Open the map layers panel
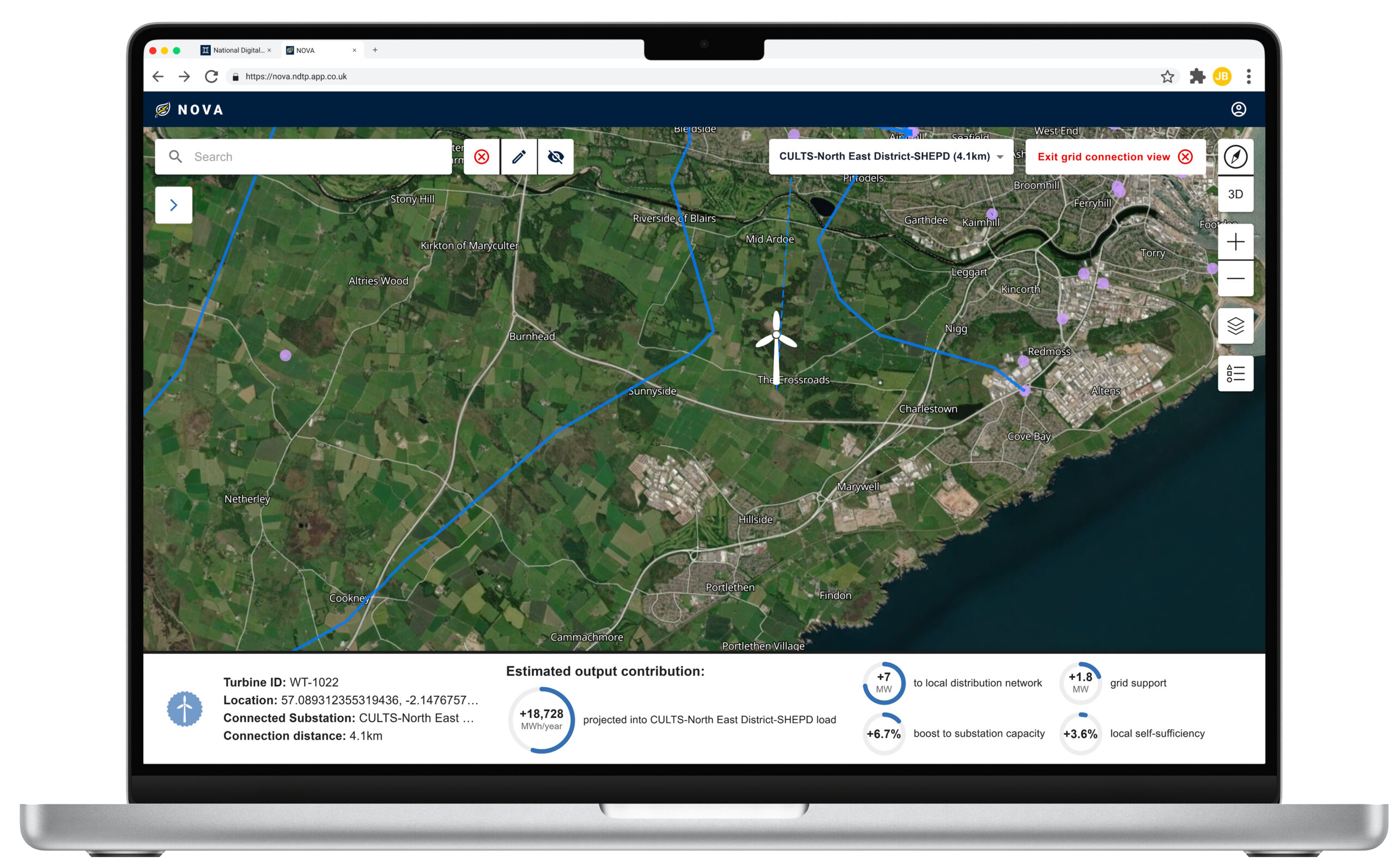Image resolution: width=1395 pixels, height=868 pixels. point(1235,326)
